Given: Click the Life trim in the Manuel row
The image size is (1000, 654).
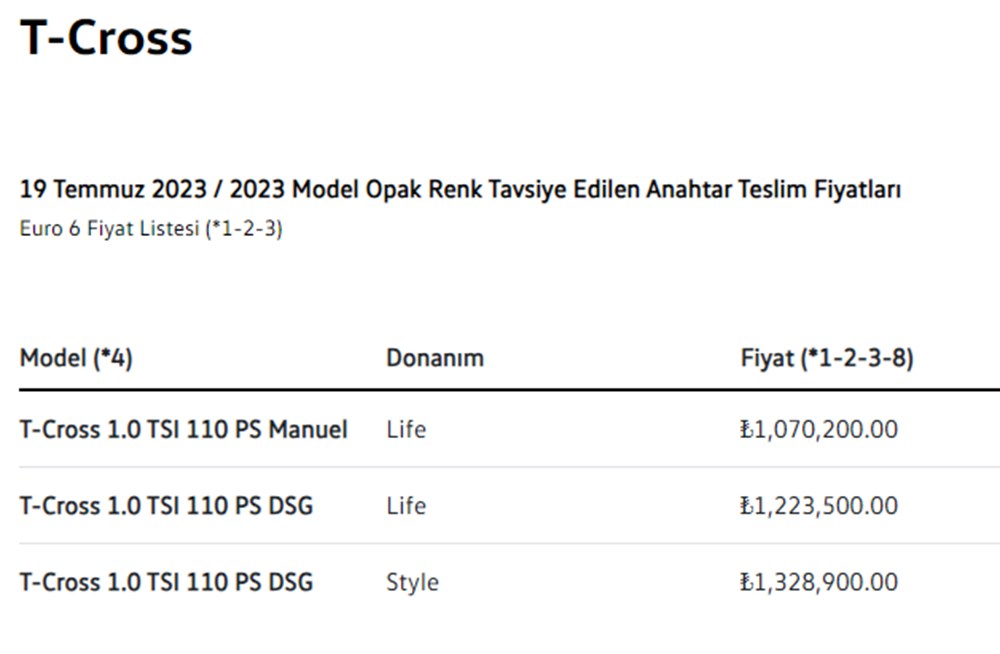Looking at the screenshot, I should (406, 429).
